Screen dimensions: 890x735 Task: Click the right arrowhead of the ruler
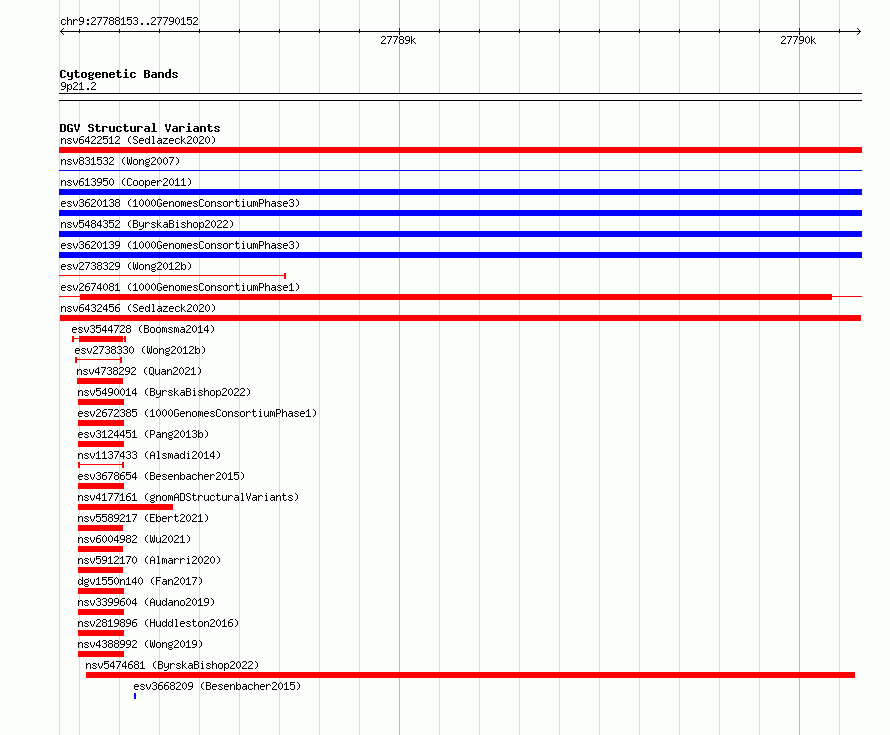click(858, 32)
